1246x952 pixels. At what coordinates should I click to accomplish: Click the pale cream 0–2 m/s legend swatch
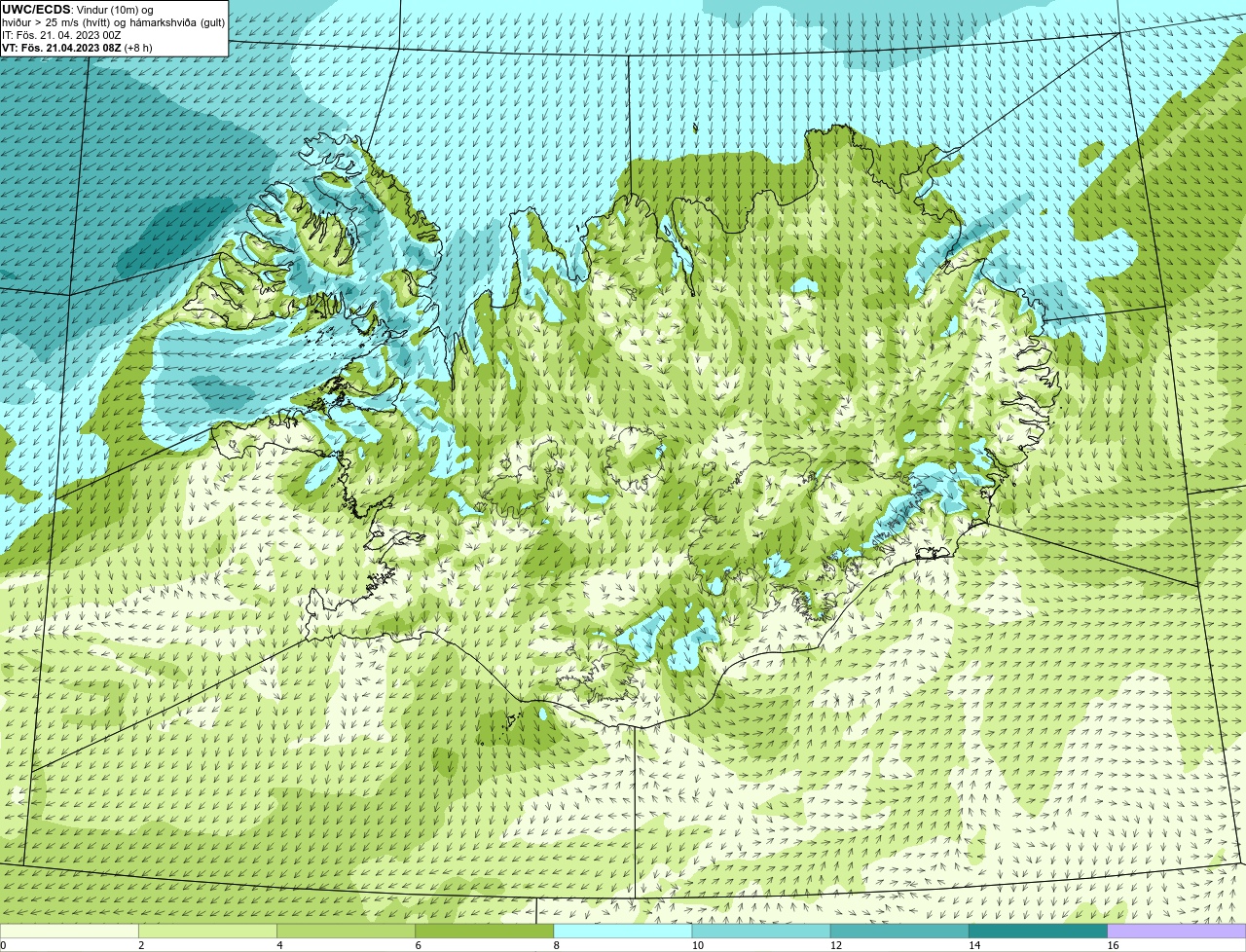(69, 932)
